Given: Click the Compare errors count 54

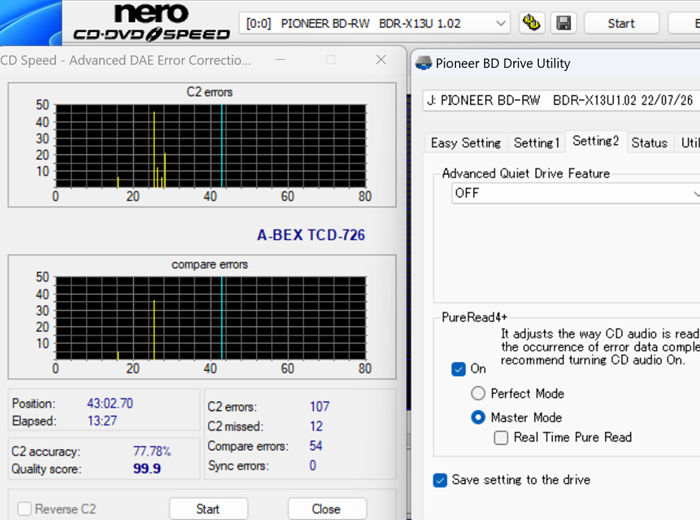Looking at the screenshot, I should tap(316, 446).
